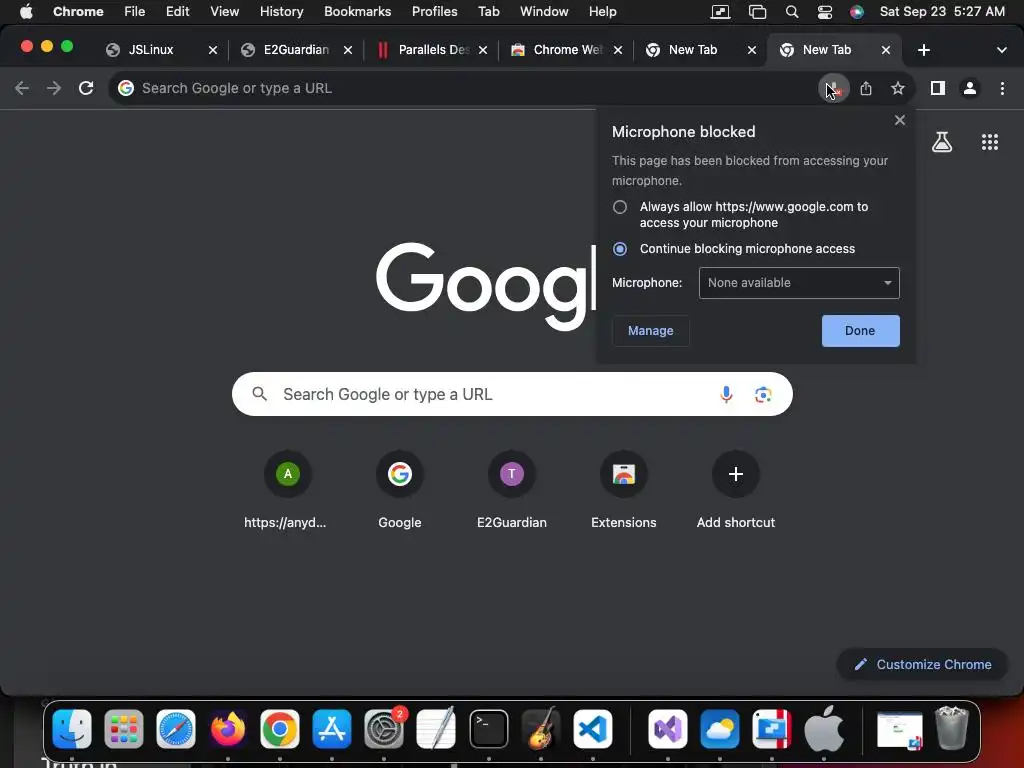Open the Trash in the dock

click(x=952, y=728)
